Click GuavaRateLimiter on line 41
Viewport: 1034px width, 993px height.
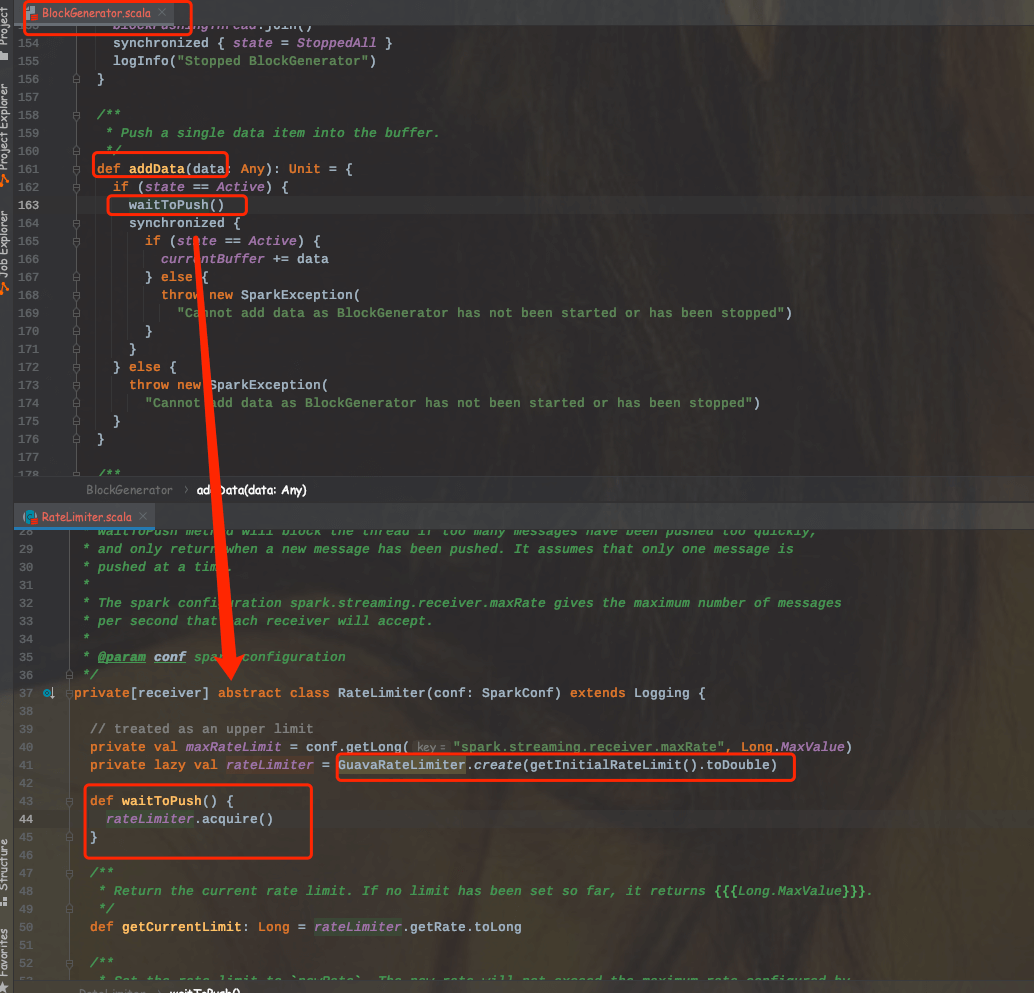click(401, 765)
